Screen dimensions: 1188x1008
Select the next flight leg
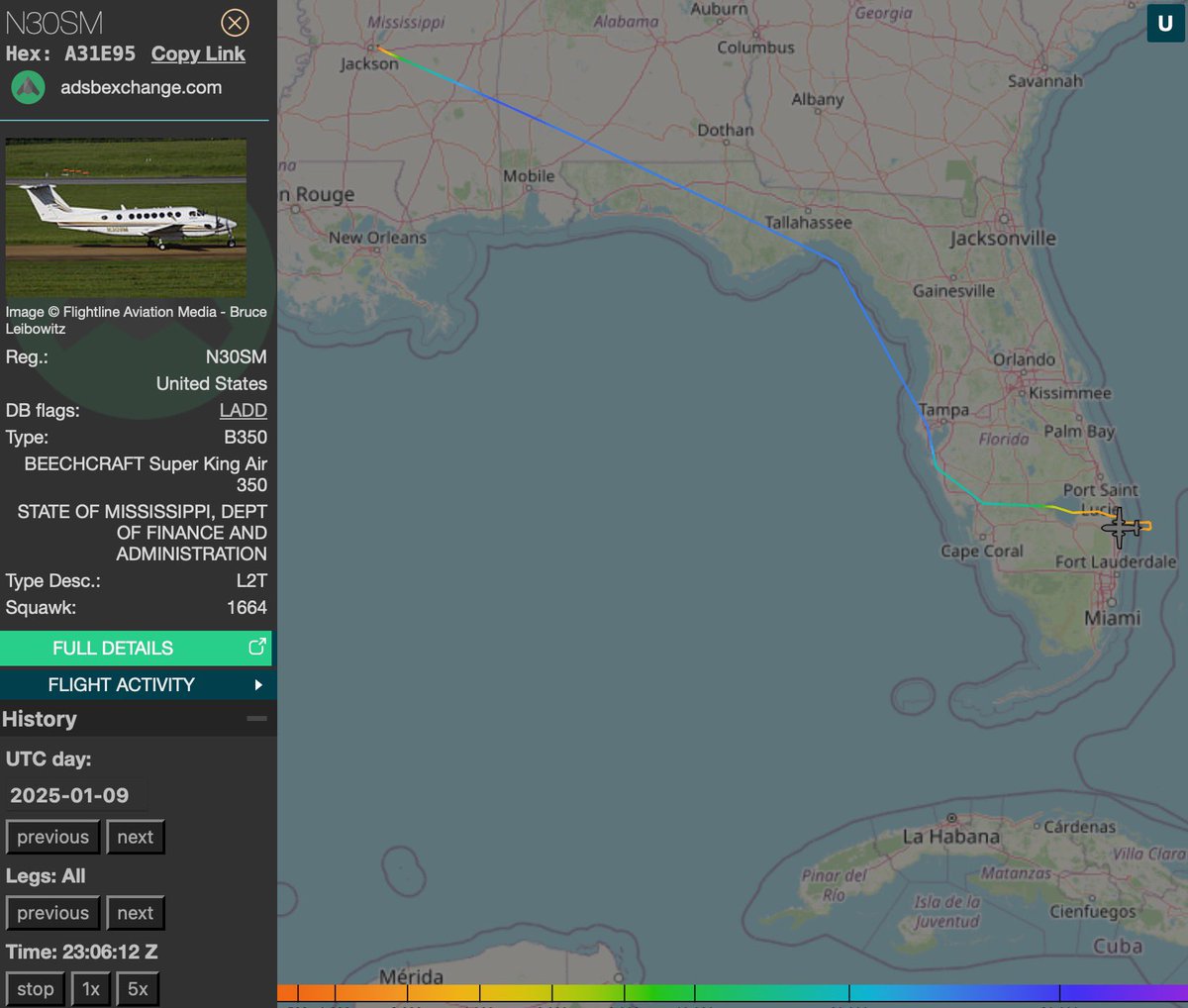[136, 913]
